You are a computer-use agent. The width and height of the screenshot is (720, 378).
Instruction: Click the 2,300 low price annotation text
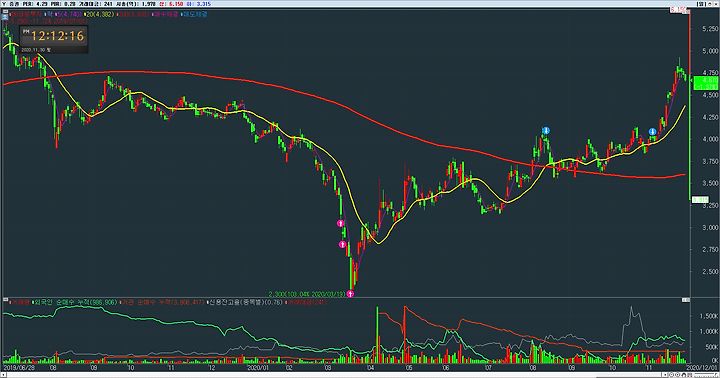(307, 294)
